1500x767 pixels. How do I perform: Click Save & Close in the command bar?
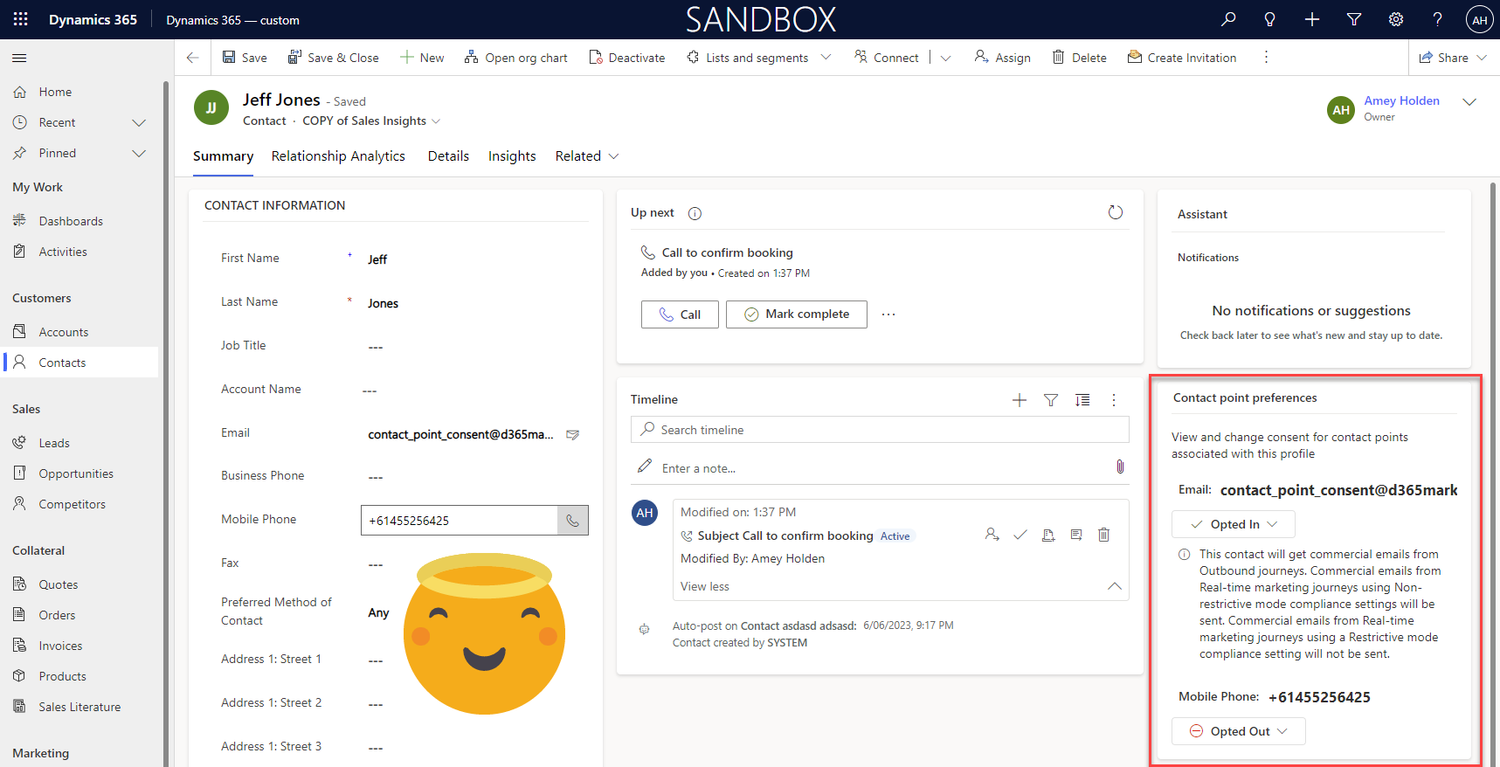coord(333,57)
